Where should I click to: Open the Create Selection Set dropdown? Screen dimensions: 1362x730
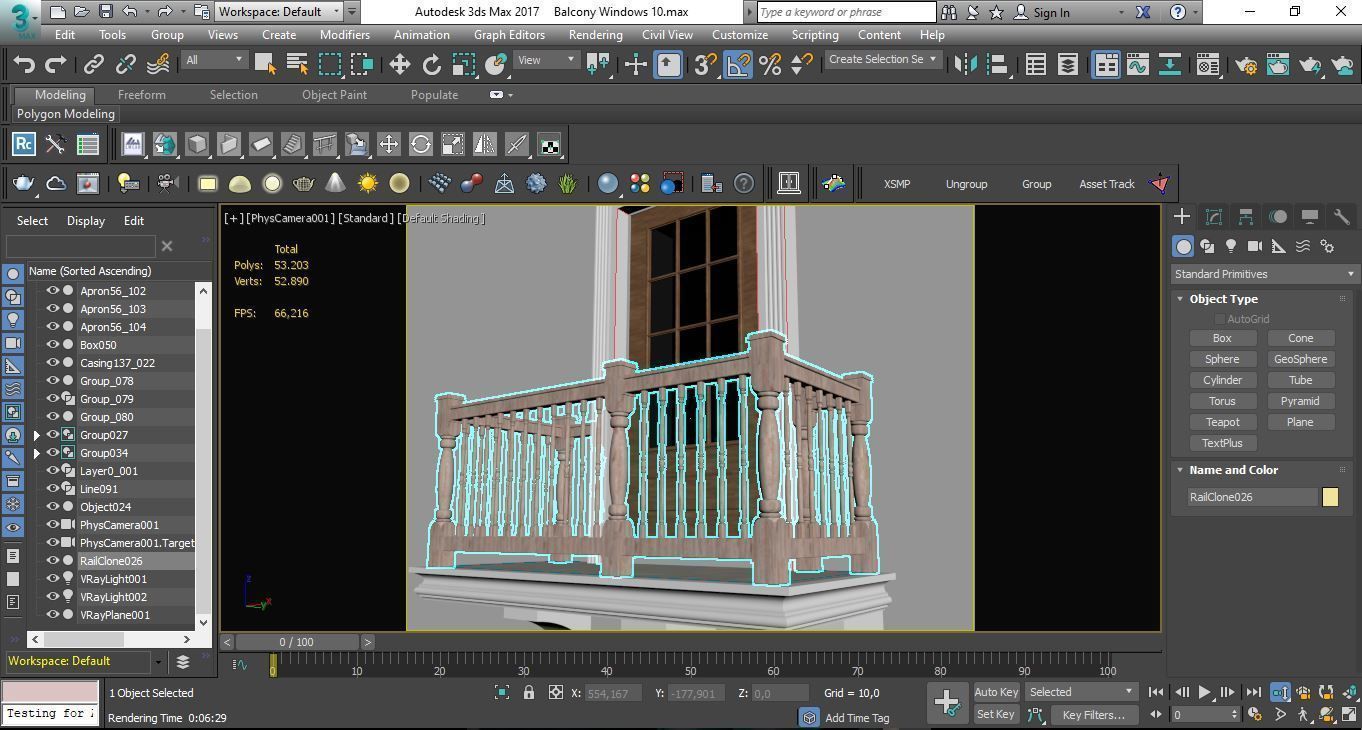click(882, 59)
